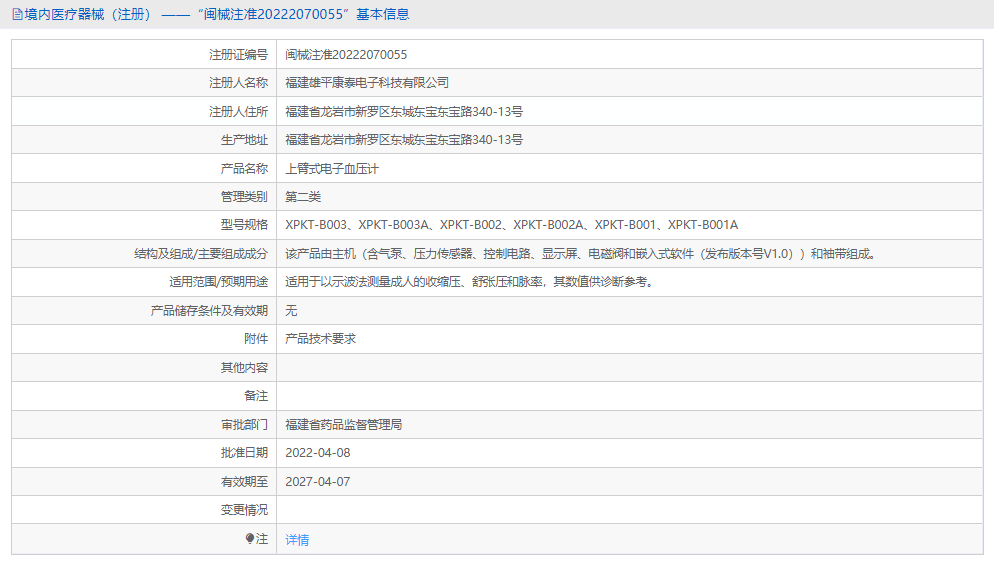
Task: Click the 备注 label
Action: point(256,395)
